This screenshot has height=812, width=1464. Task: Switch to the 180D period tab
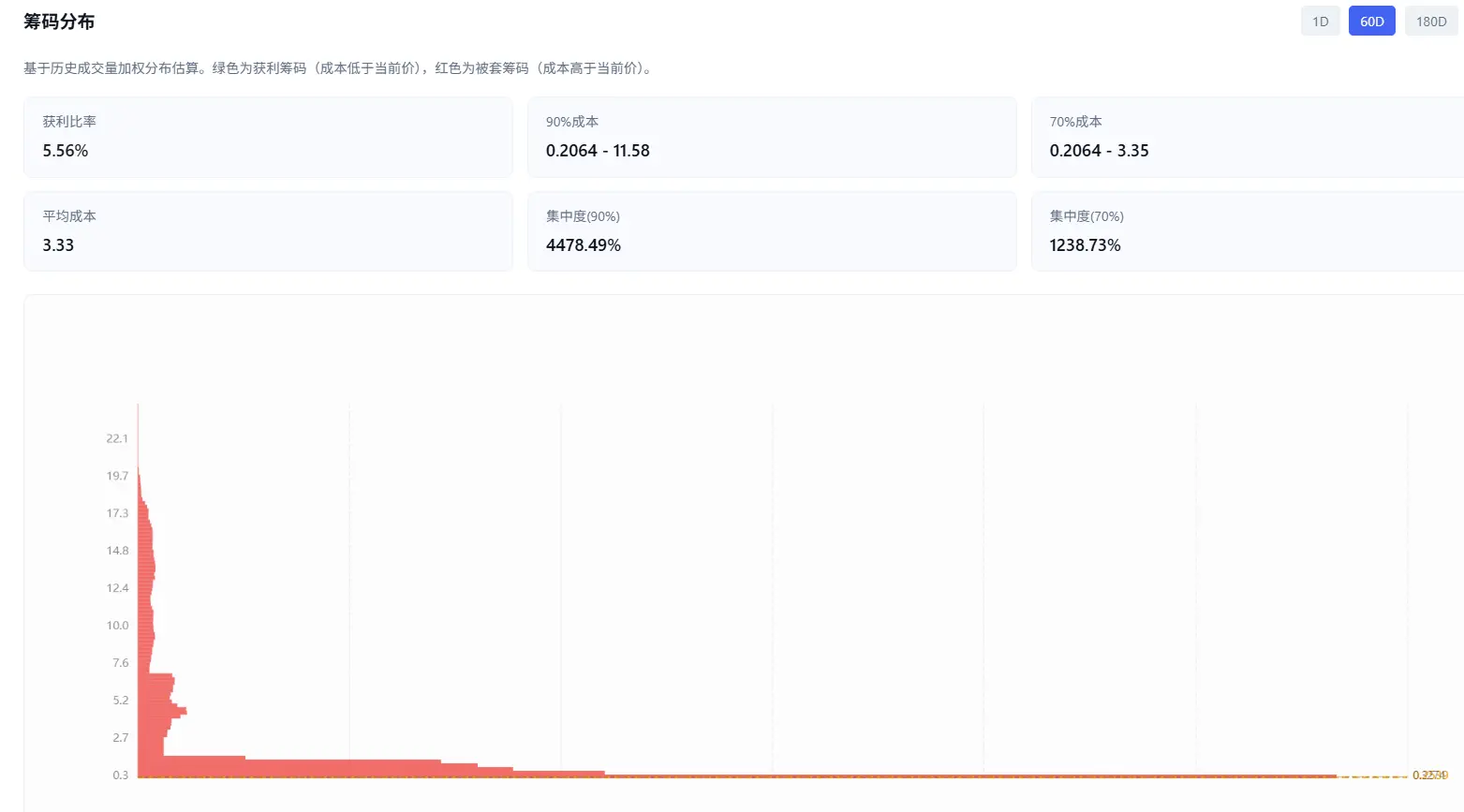point(1430,22)
